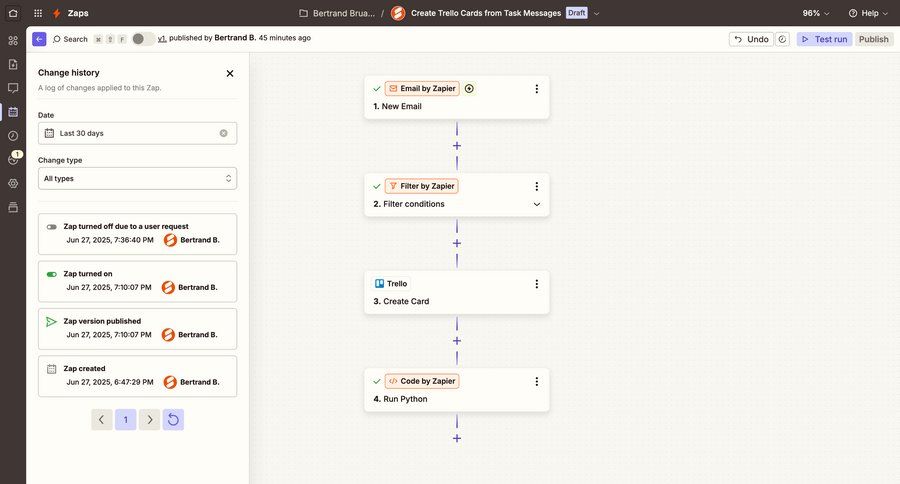Go to Zapier home icon

point(13,13)
